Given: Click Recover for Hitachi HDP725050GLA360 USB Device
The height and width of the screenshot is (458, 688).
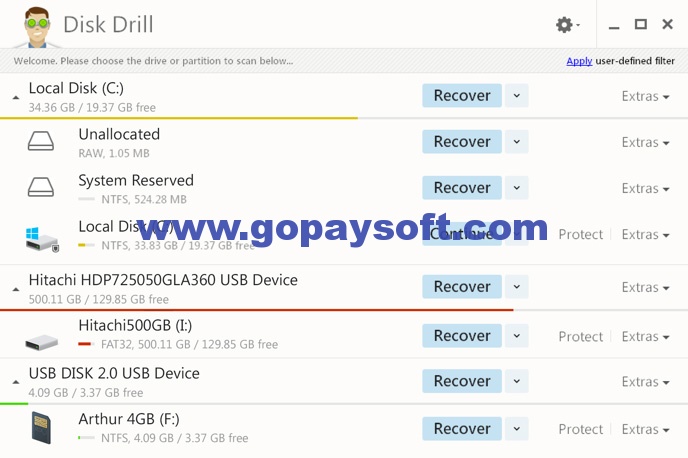Looking at the screenshot, I should (x=462, y=287).
